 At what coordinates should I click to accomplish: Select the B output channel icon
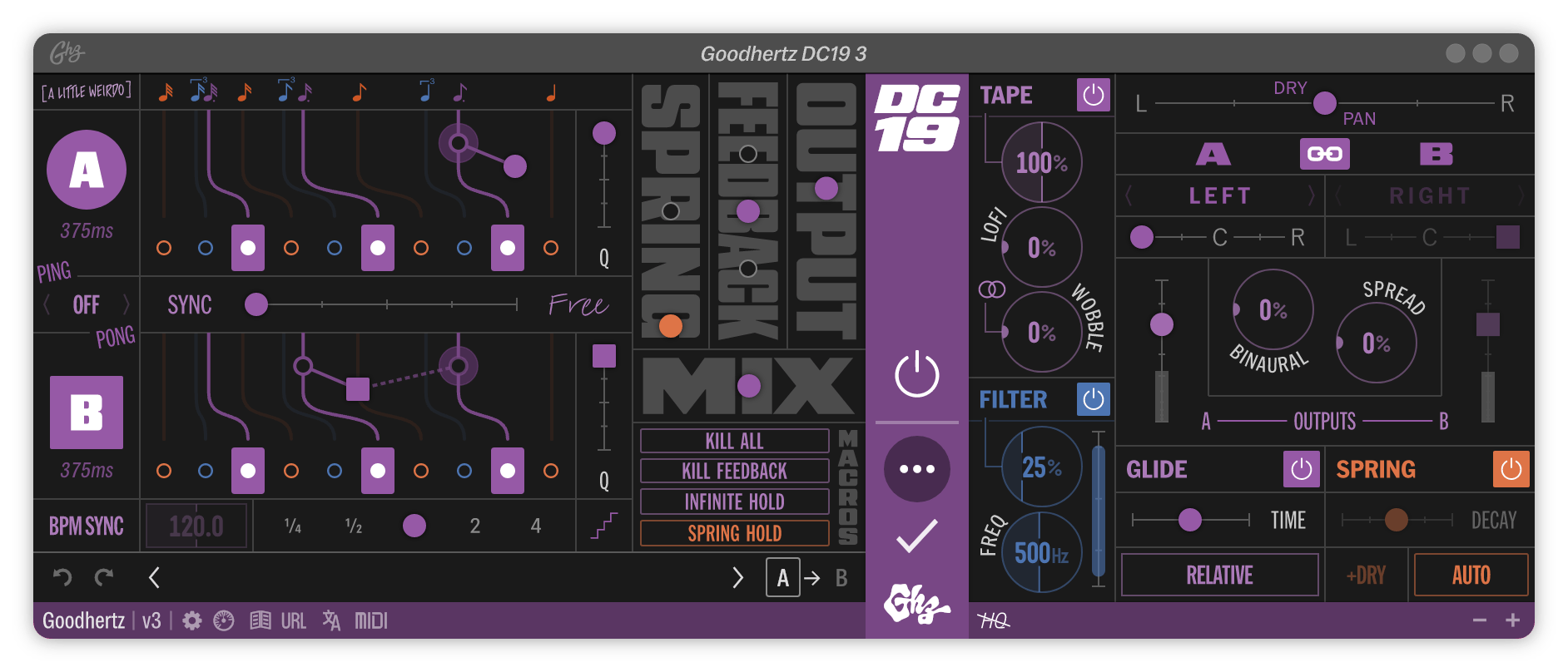tap(1436, 154)
